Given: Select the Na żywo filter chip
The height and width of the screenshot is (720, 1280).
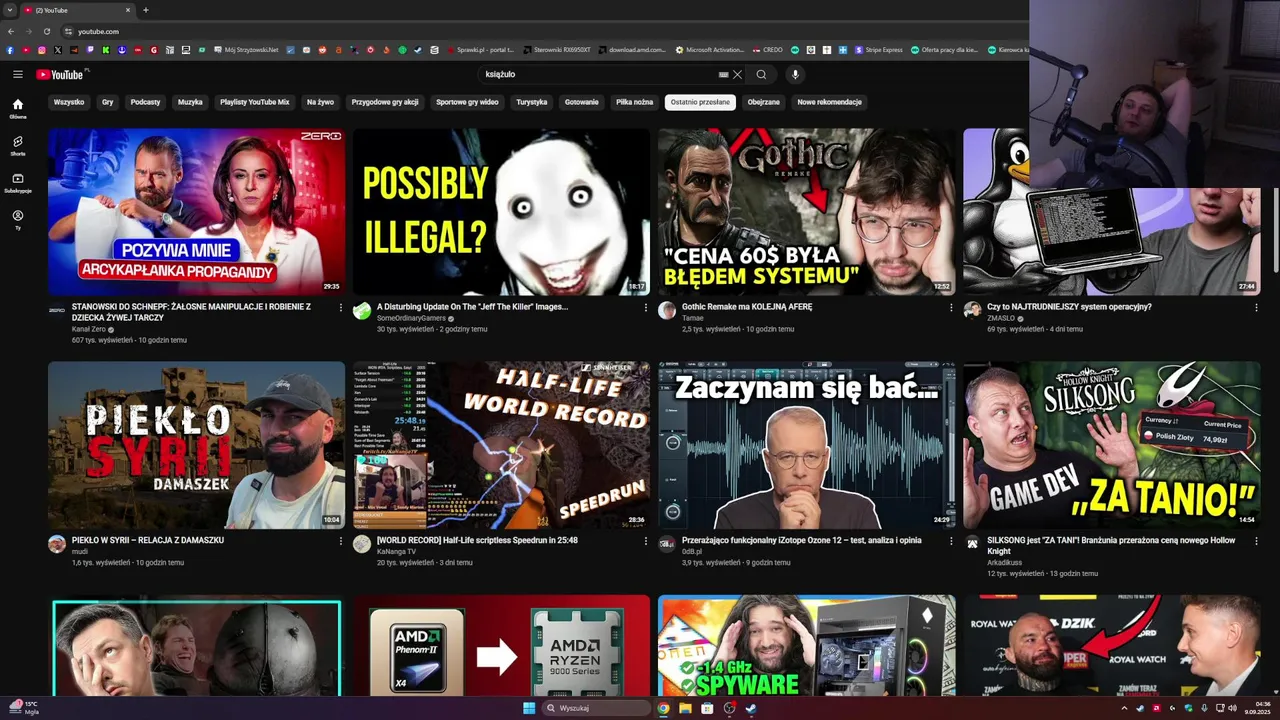Looking at the screenshot, I should pyautogui.click(x=320, y=102).
